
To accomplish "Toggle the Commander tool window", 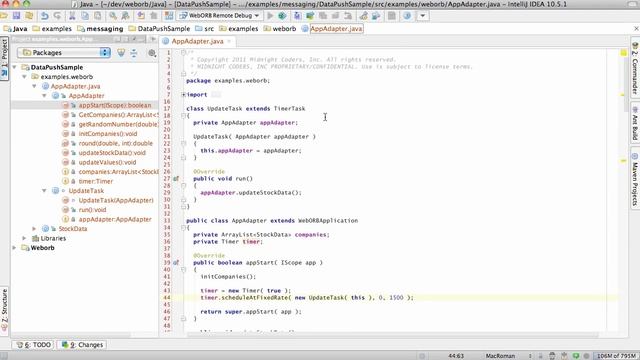I will [x=635, y=68].
